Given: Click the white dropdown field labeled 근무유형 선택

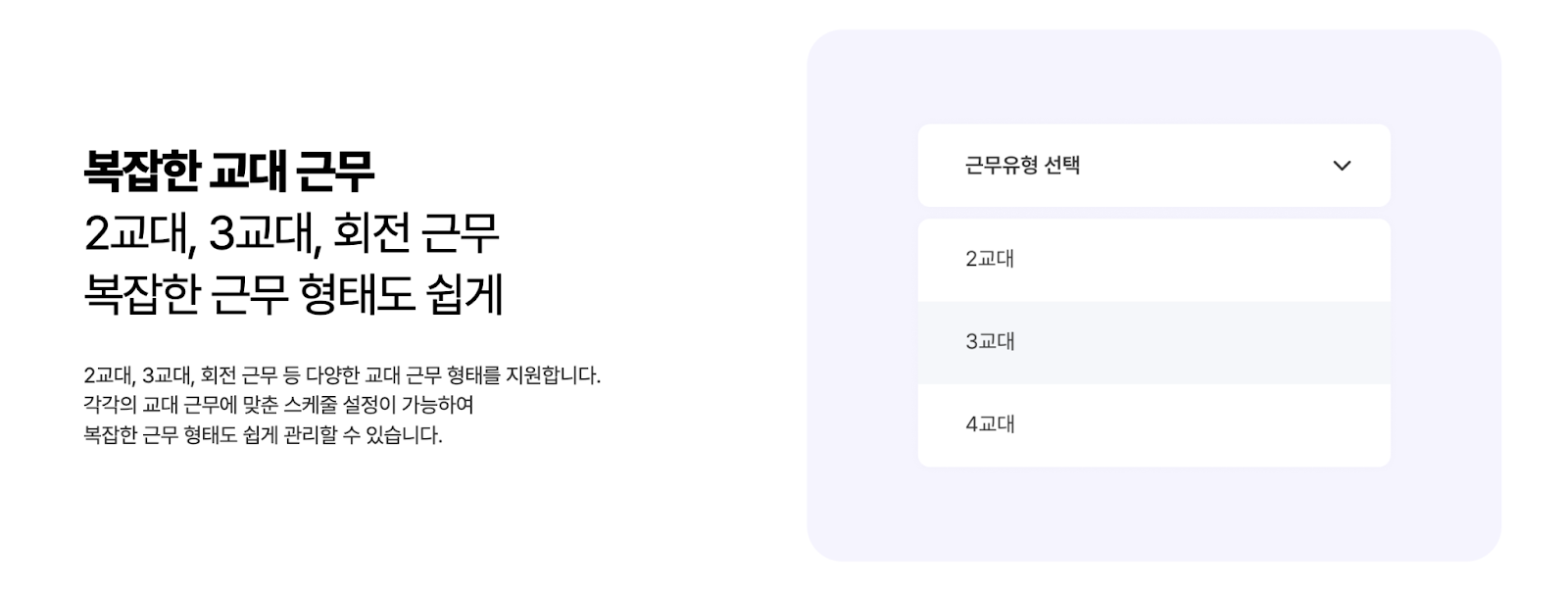Looking at the screenshot, I should pos(1153,166).
